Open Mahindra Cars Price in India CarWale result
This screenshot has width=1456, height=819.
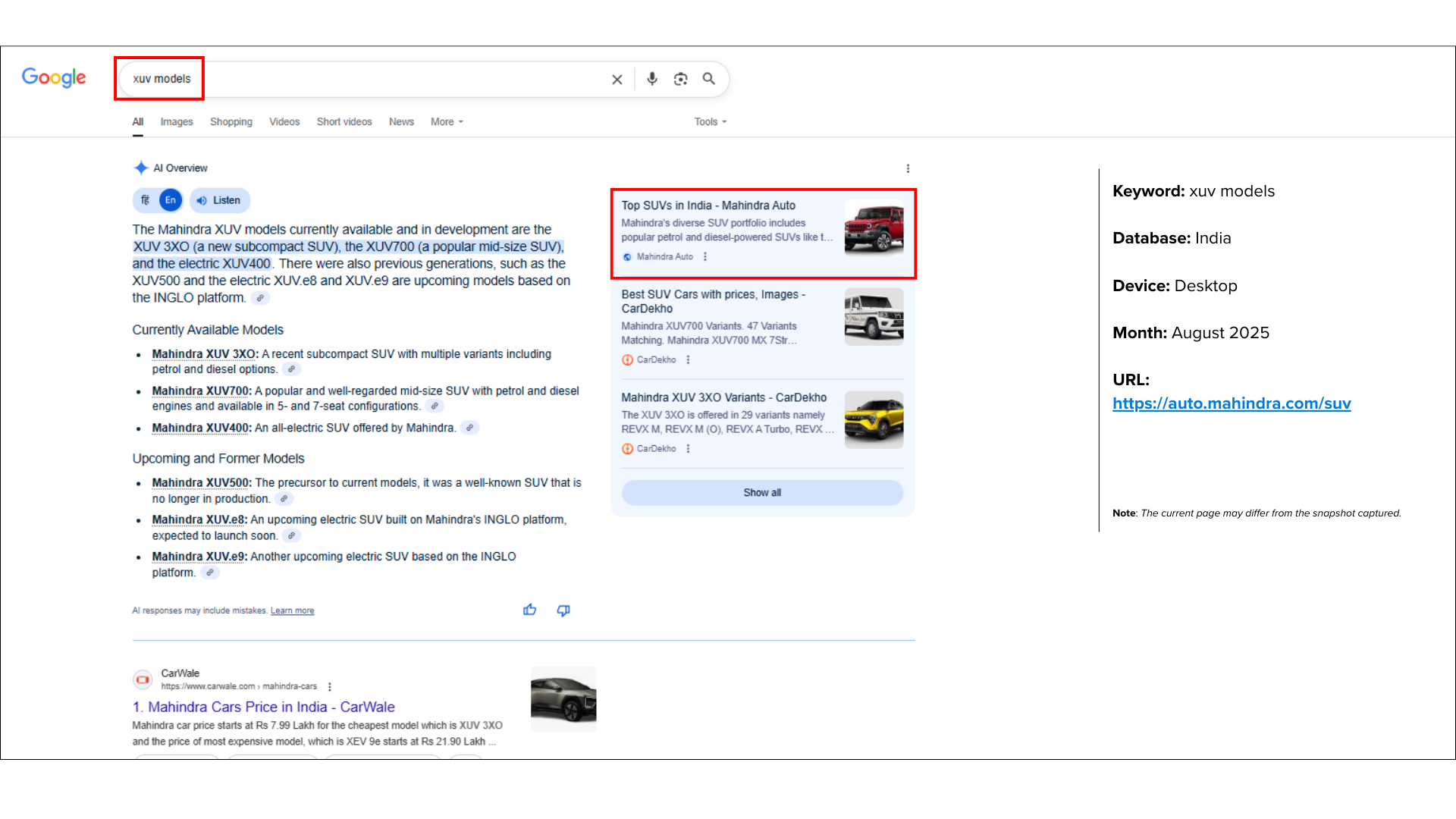pos(264,707)
